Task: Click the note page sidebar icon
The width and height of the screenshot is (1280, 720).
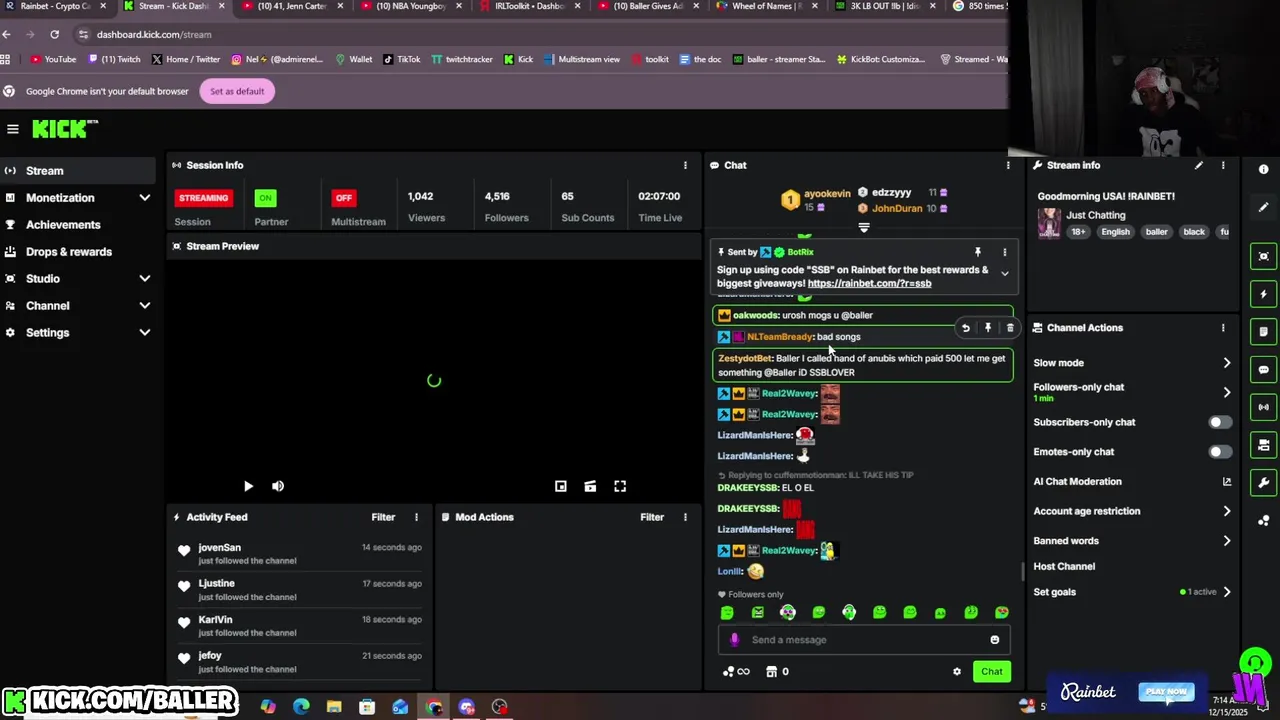Action: (1264, 332)
